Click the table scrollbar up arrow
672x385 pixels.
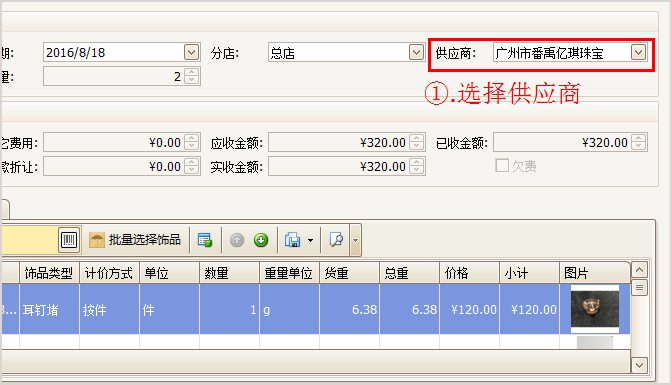pyautogui.click(x=639, y=270)
